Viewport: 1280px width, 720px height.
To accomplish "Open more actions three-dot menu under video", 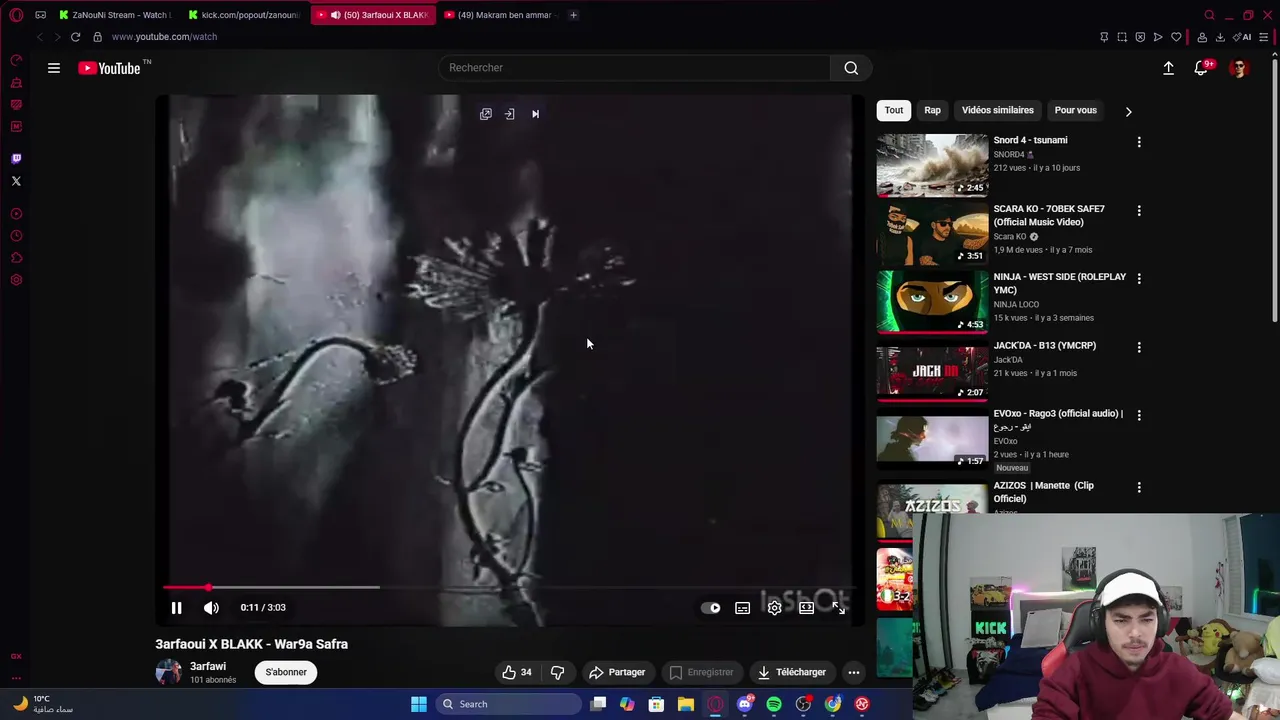I will [x=854, y=672].
